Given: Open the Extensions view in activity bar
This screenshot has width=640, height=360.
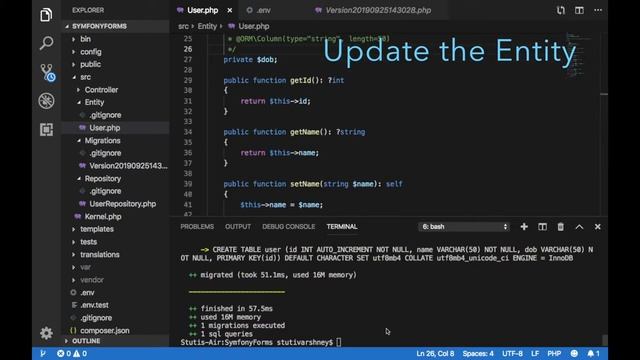Looking at the screenshot, I should click(x=46, y=129).
